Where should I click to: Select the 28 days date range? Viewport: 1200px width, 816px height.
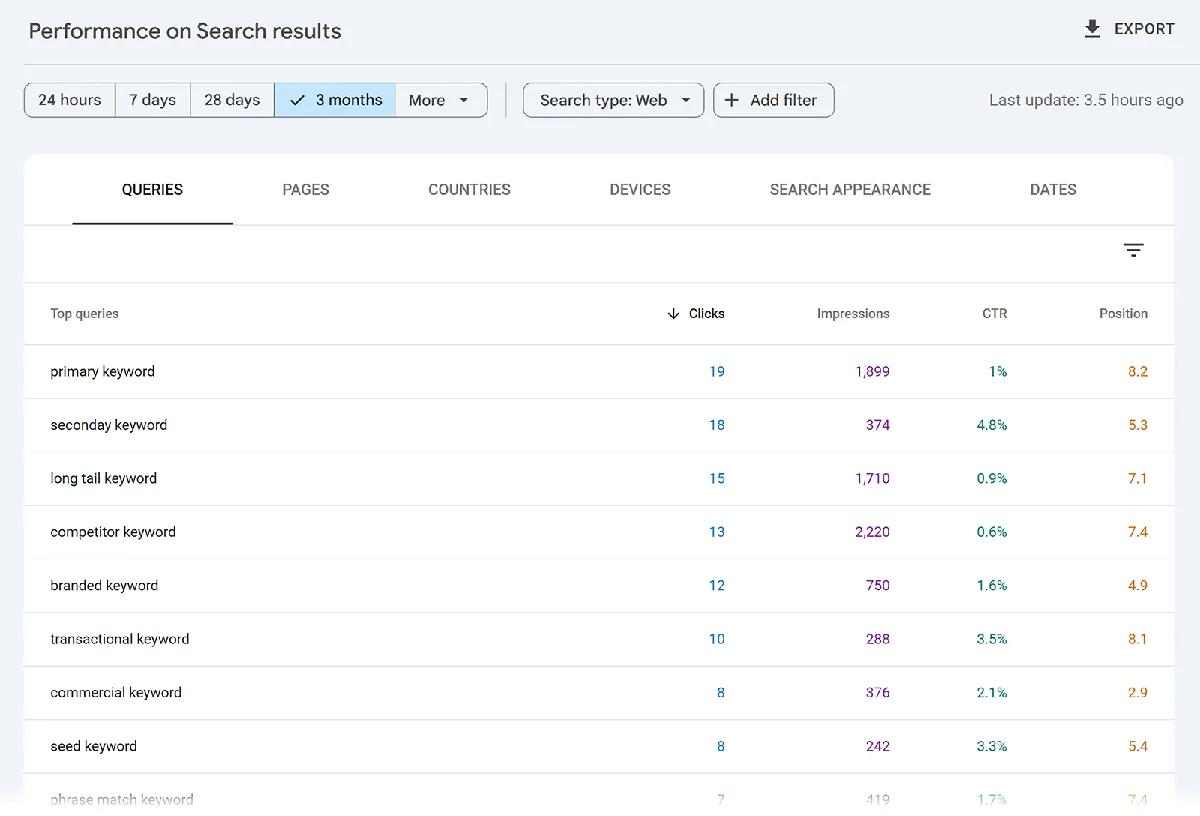click(x=232, y=100)
